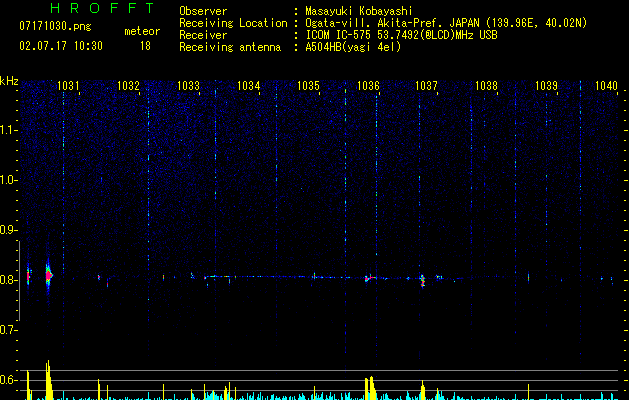
Task: Click the 1033 time marker
Action: [x=188, y=85]
